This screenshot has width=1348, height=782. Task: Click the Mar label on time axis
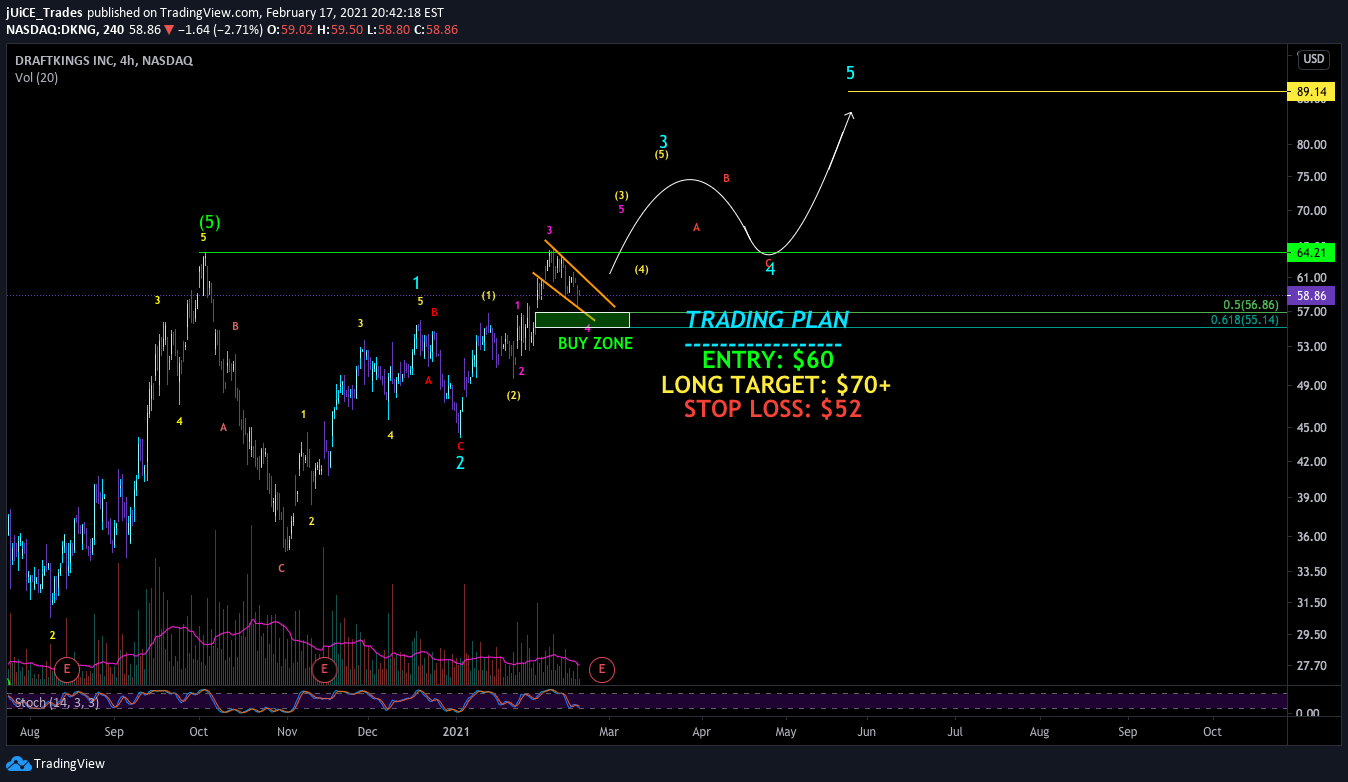tap(610, 732)
